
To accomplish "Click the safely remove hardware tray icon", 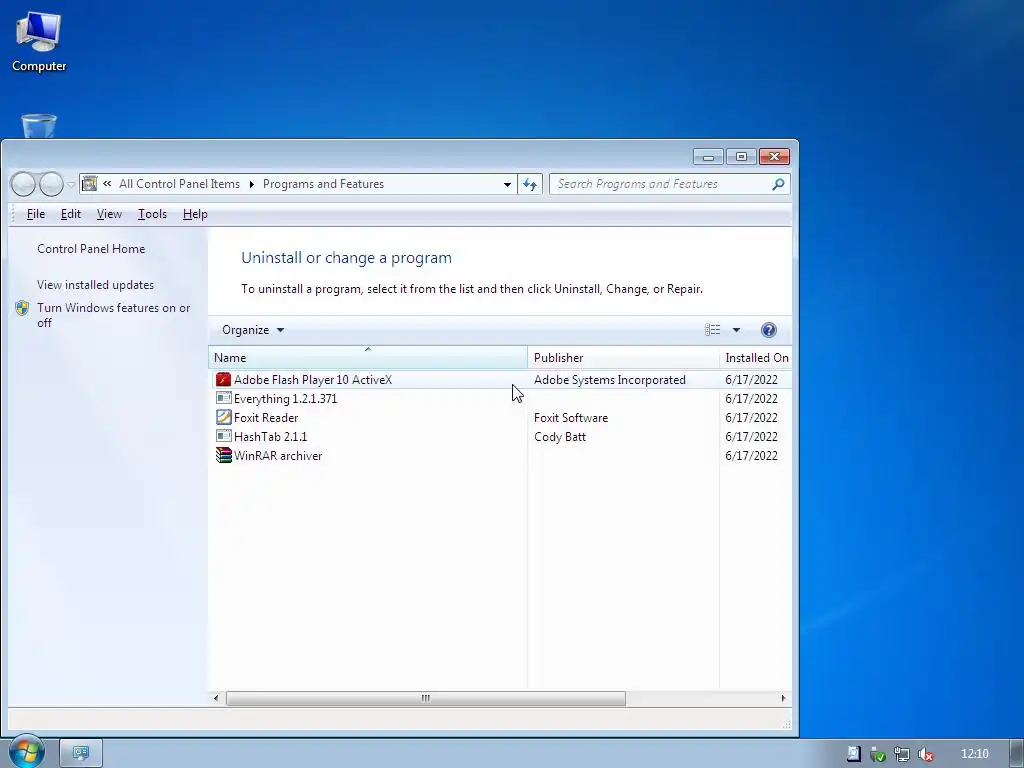I will pos(878,754).
